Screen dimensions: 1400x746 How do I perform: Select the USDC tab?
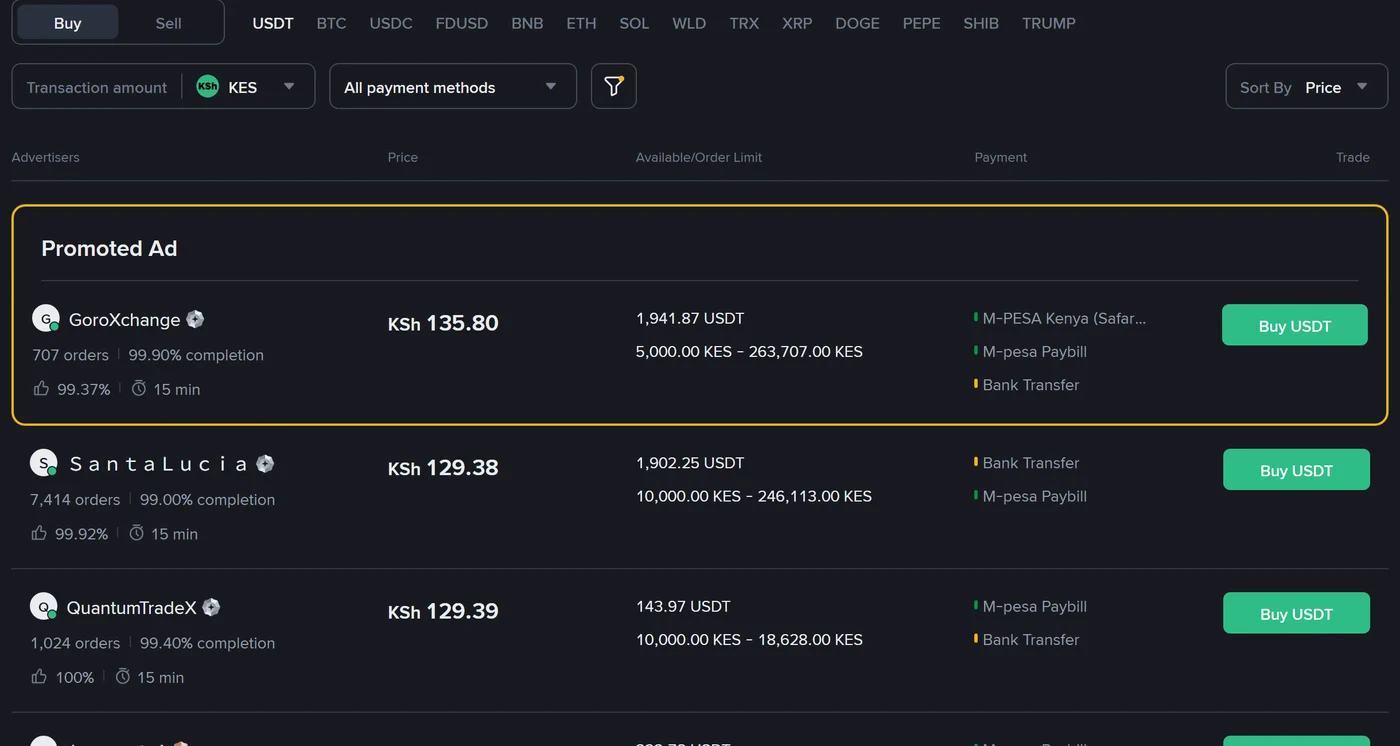(391, 23)
